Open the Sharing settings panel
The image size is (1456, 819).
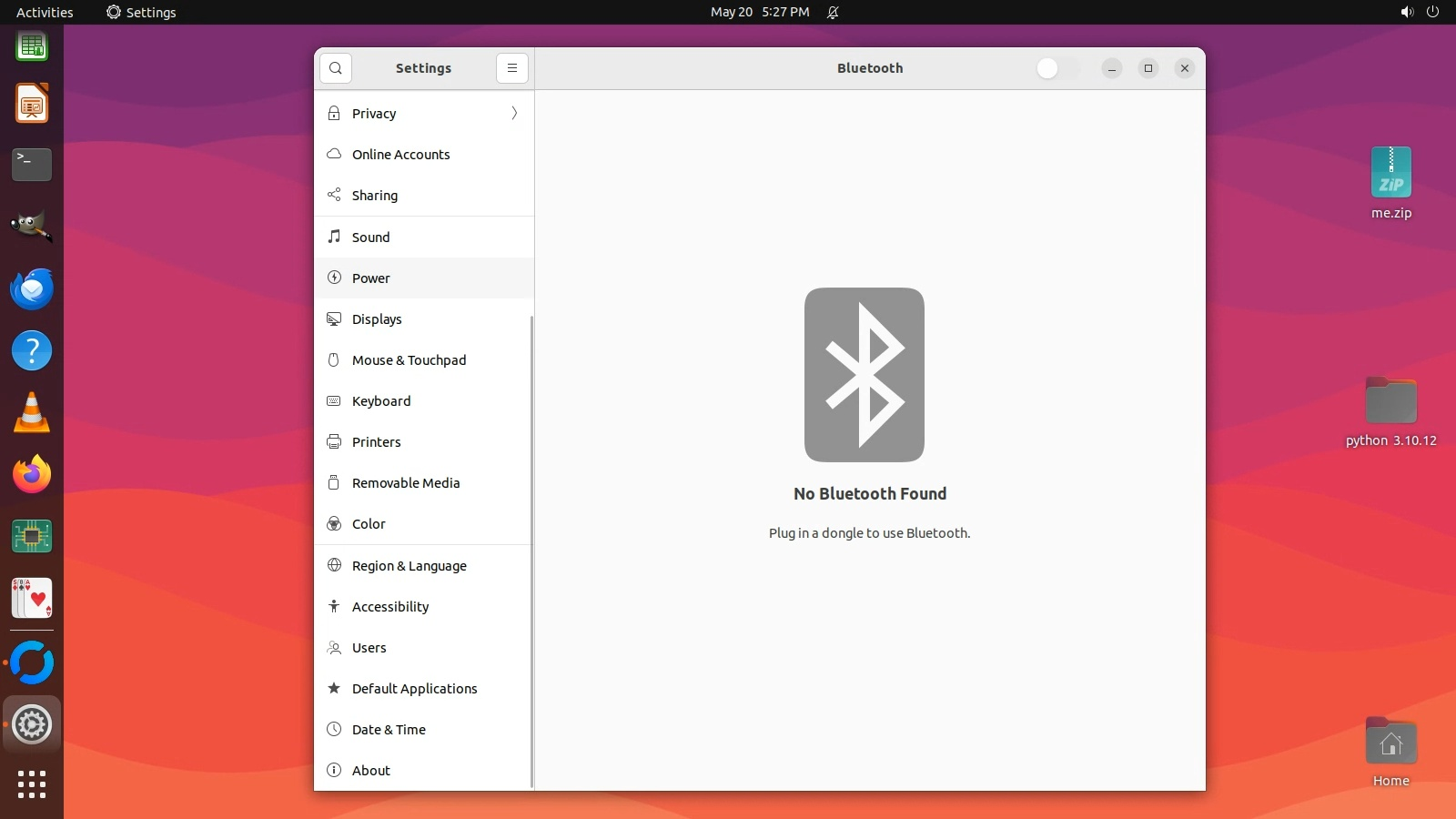pos(374,196)
